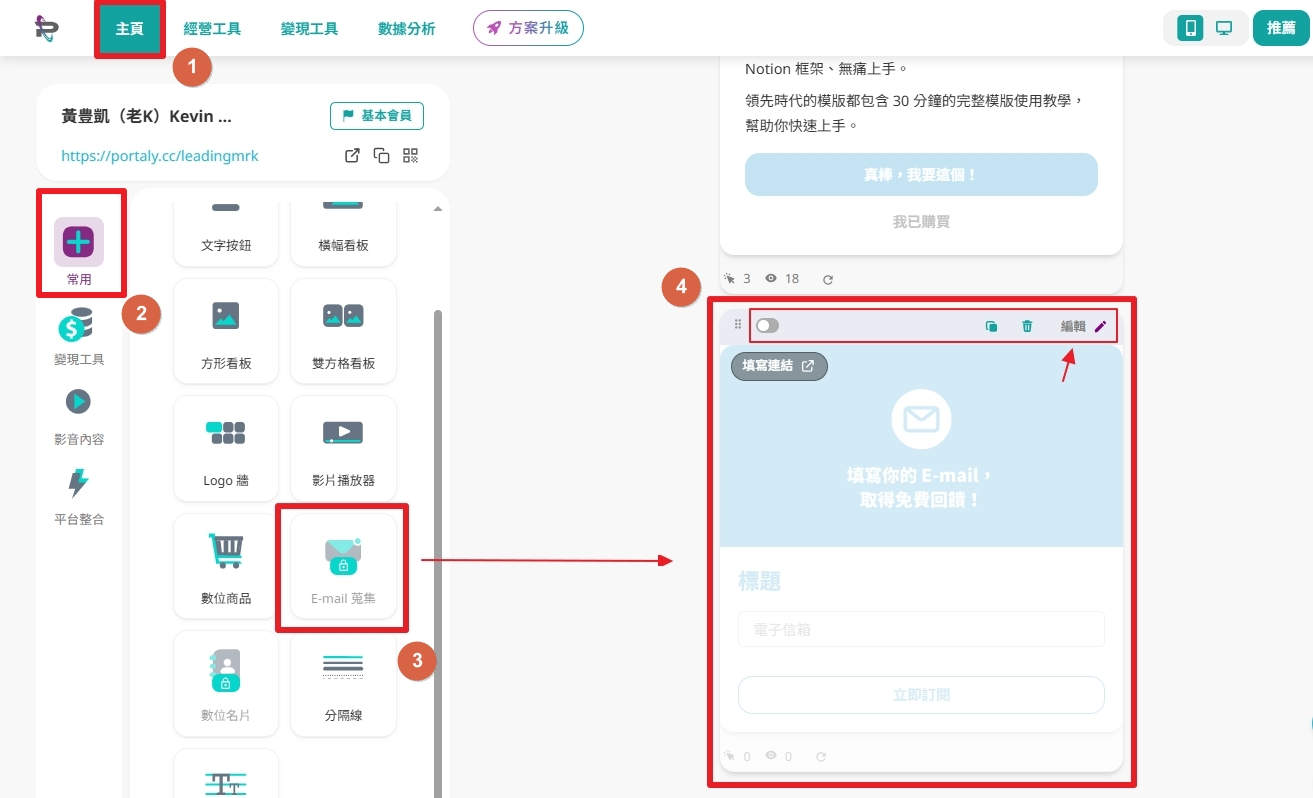Add the 影片播放器 block
The width and height of the screenshot is (1313, 798).
tap(343, 448)
